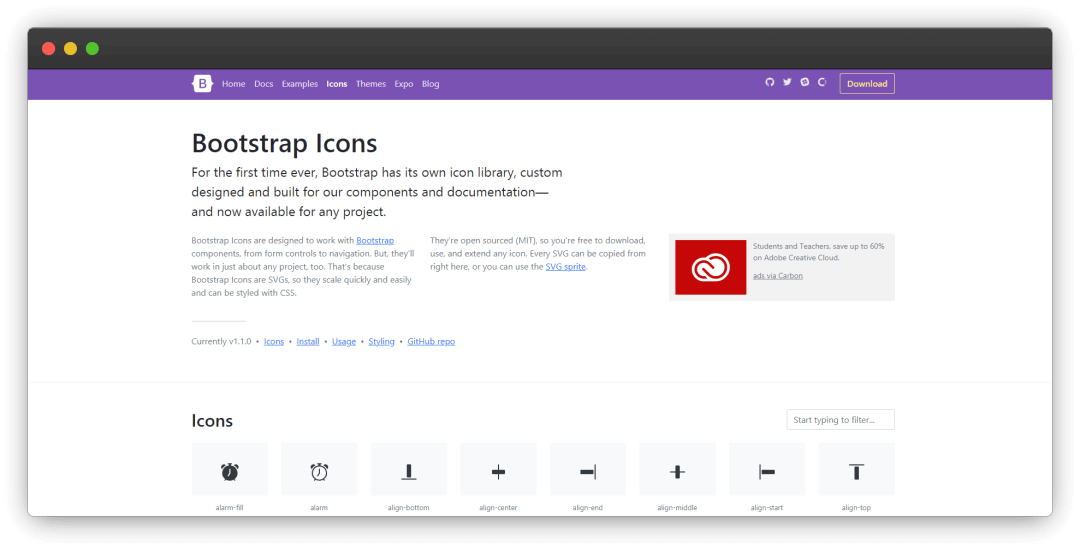The width and height of the screenshot is (1080, 544).
Task: Click the red close window button
Action: coord(48,48)
